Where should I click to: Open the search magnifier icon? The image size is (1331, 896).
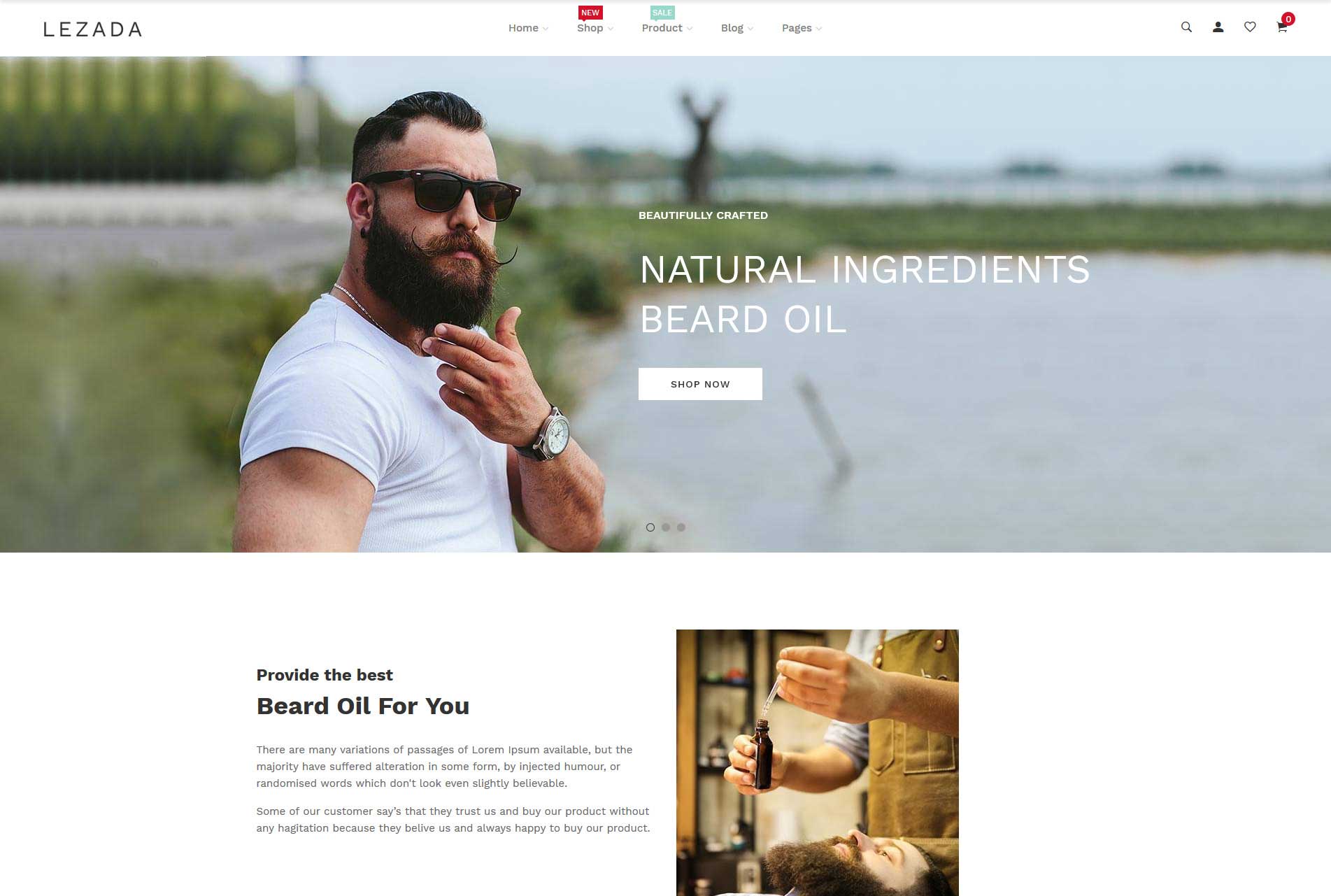[1186, 27]
